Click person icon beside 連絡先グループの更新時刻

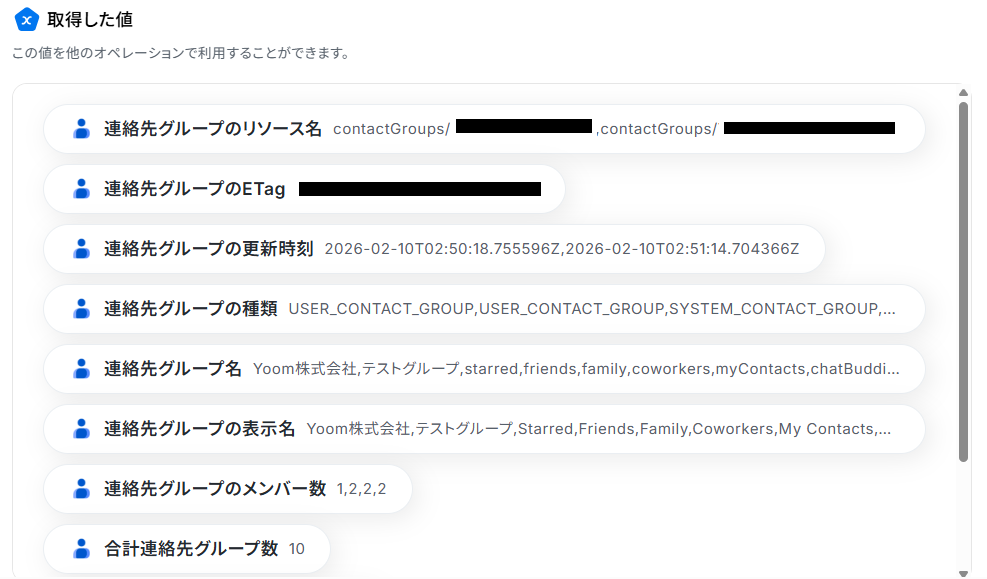(82, 249)
